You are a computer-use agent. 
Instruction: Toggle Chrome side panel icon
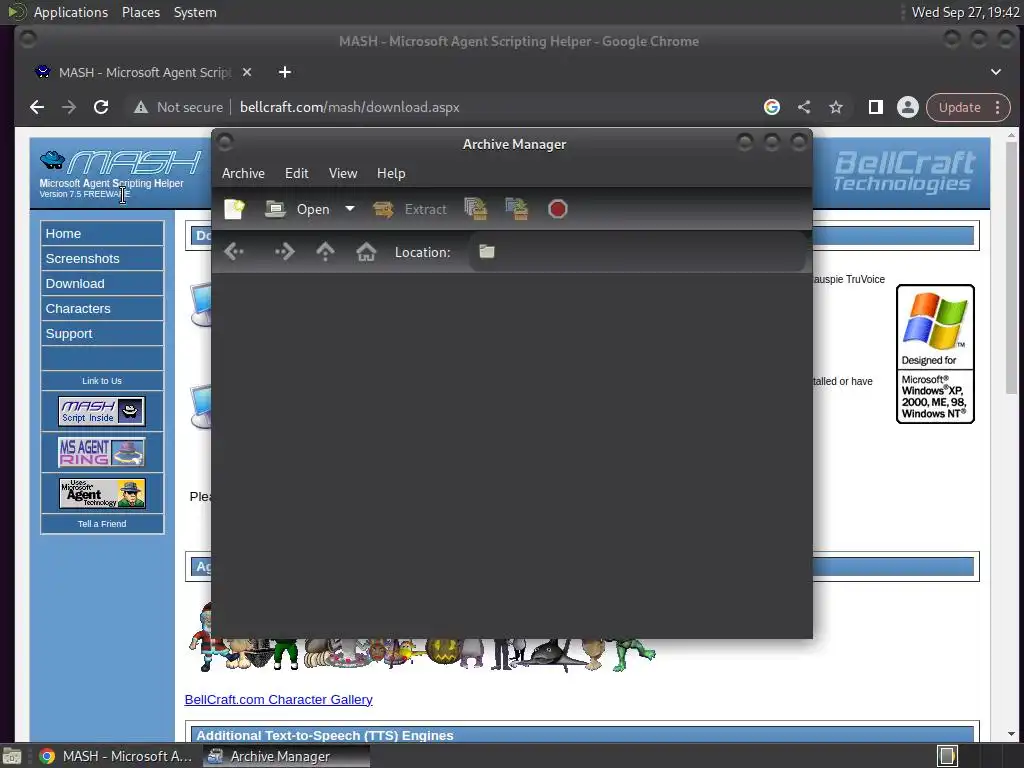point(876,107)
